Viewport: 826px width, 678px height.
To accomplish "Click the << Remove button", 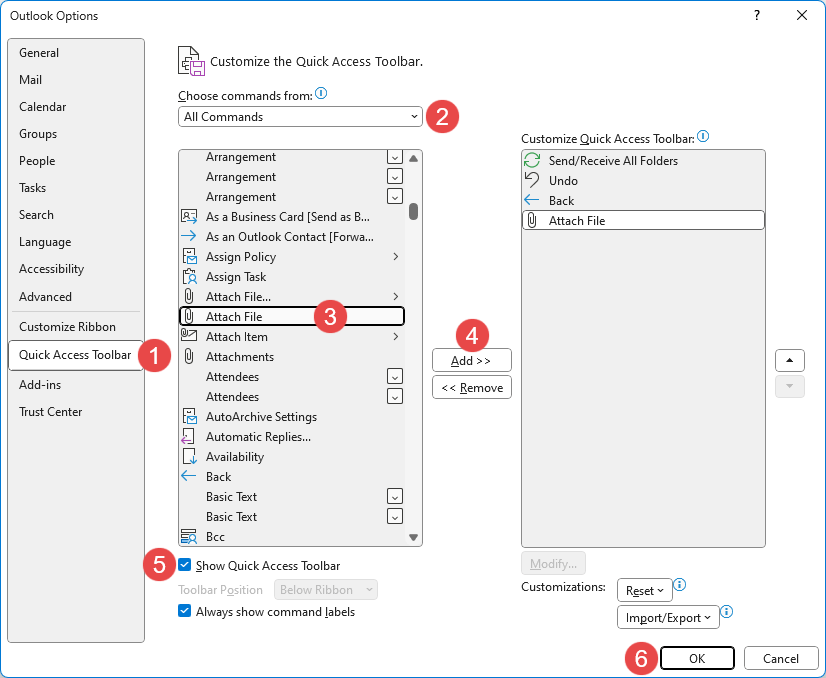I will [471, 388].
